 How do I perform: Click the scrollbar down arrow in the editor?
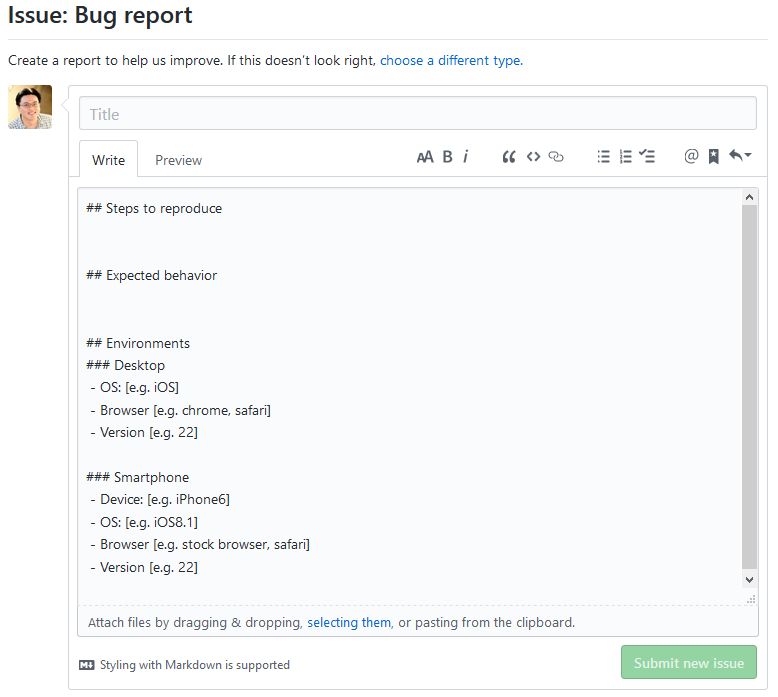750,579
